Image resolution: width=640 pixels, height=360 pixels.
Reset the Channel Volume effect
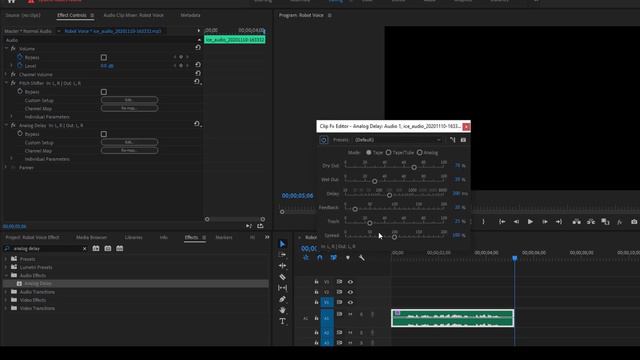(x=198, y=73)
